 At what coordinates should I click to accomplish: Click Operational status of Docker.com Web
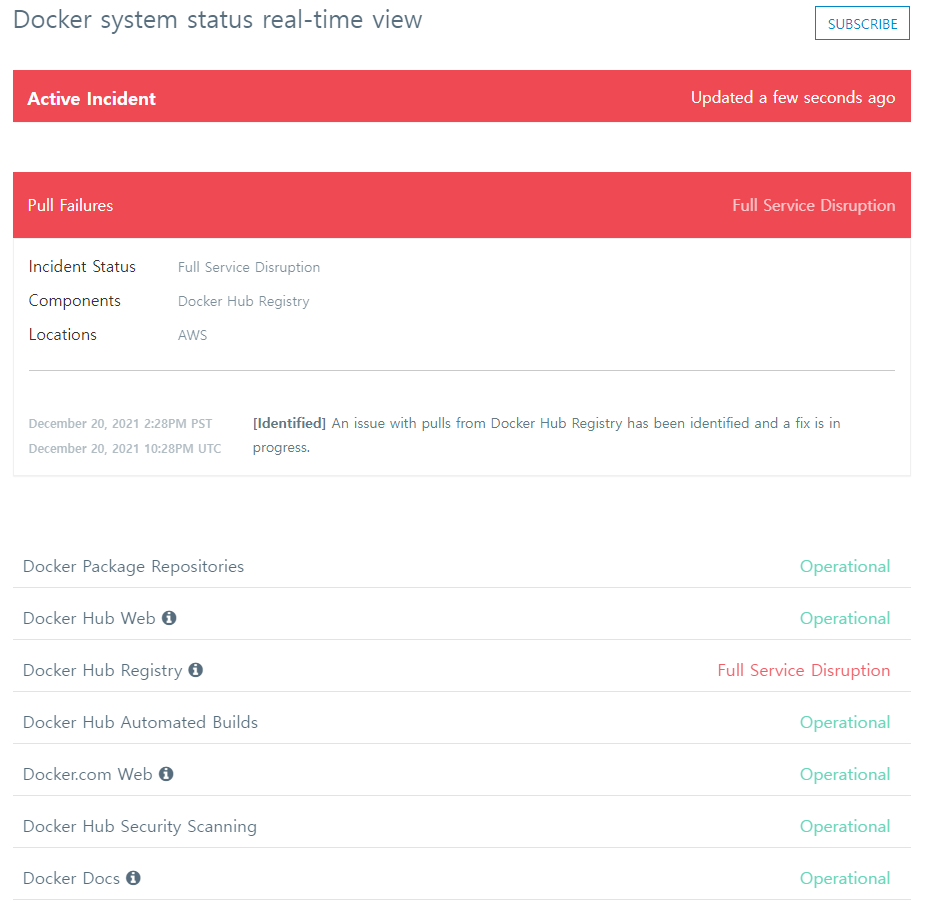845,774
